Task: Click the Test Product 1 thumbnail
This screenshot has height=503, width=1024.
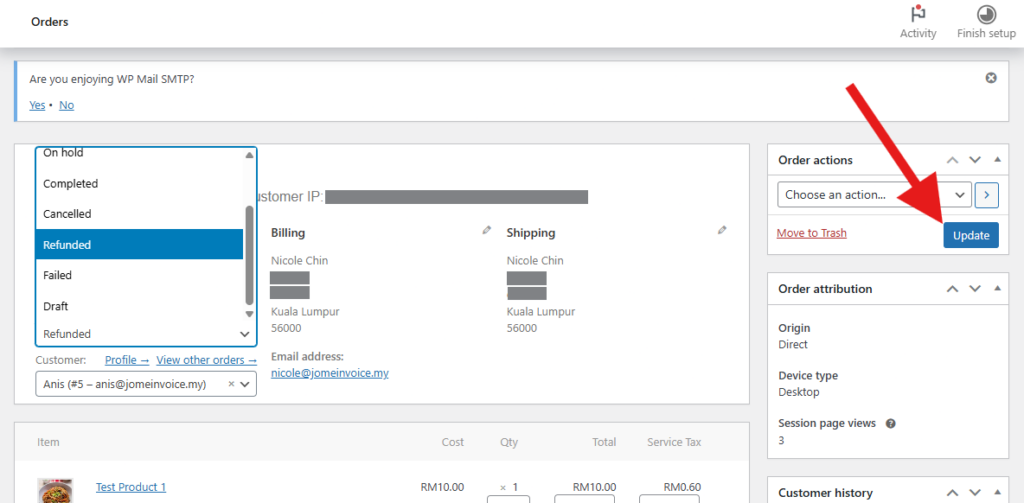Action: click(x=55, y=491)
